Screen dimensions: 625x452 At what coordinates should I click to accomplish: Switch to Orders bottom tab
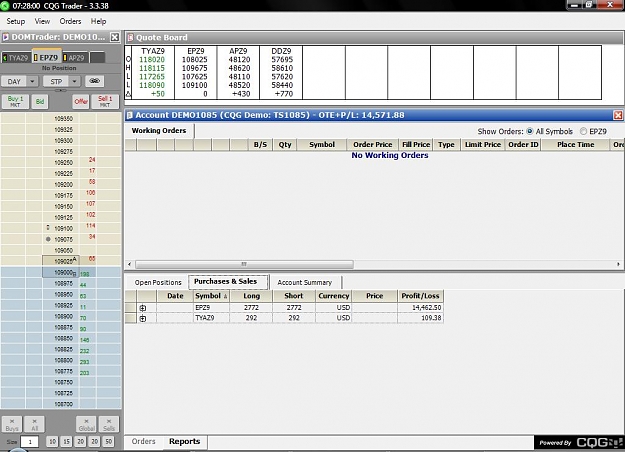[143, 441]
